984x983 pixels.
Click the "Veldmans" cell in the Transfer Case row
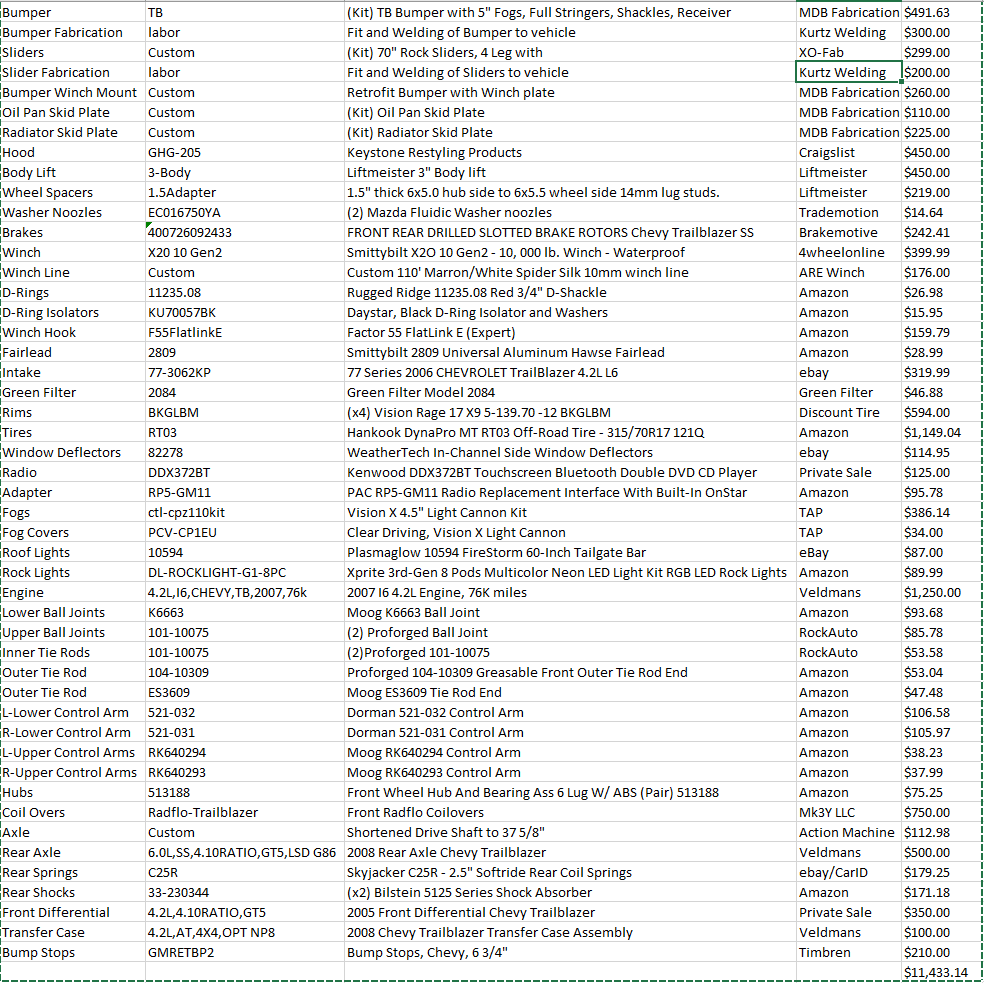point(848,933)
